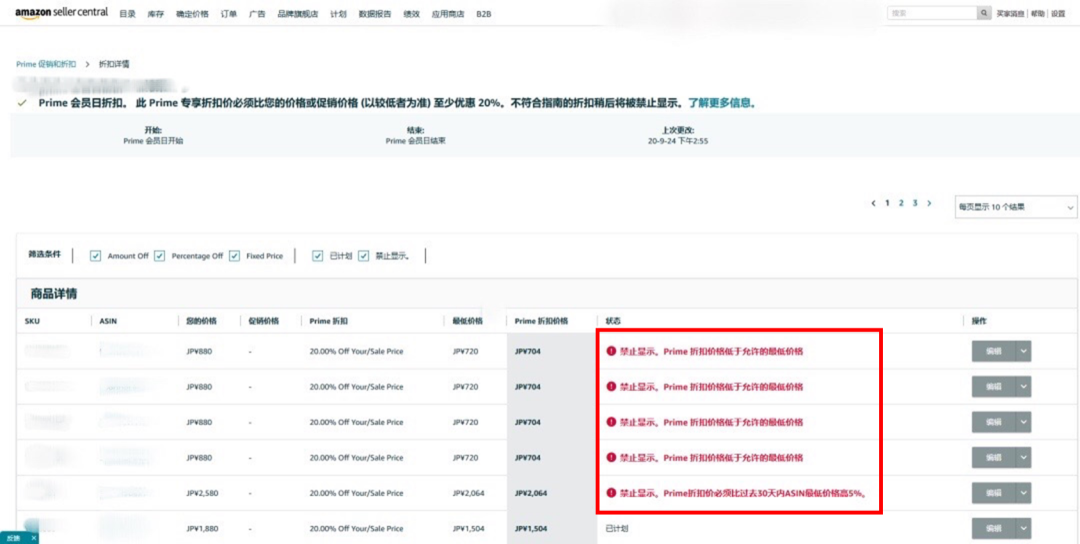Toggle the Percentage Off checkbox

[162, 256]
